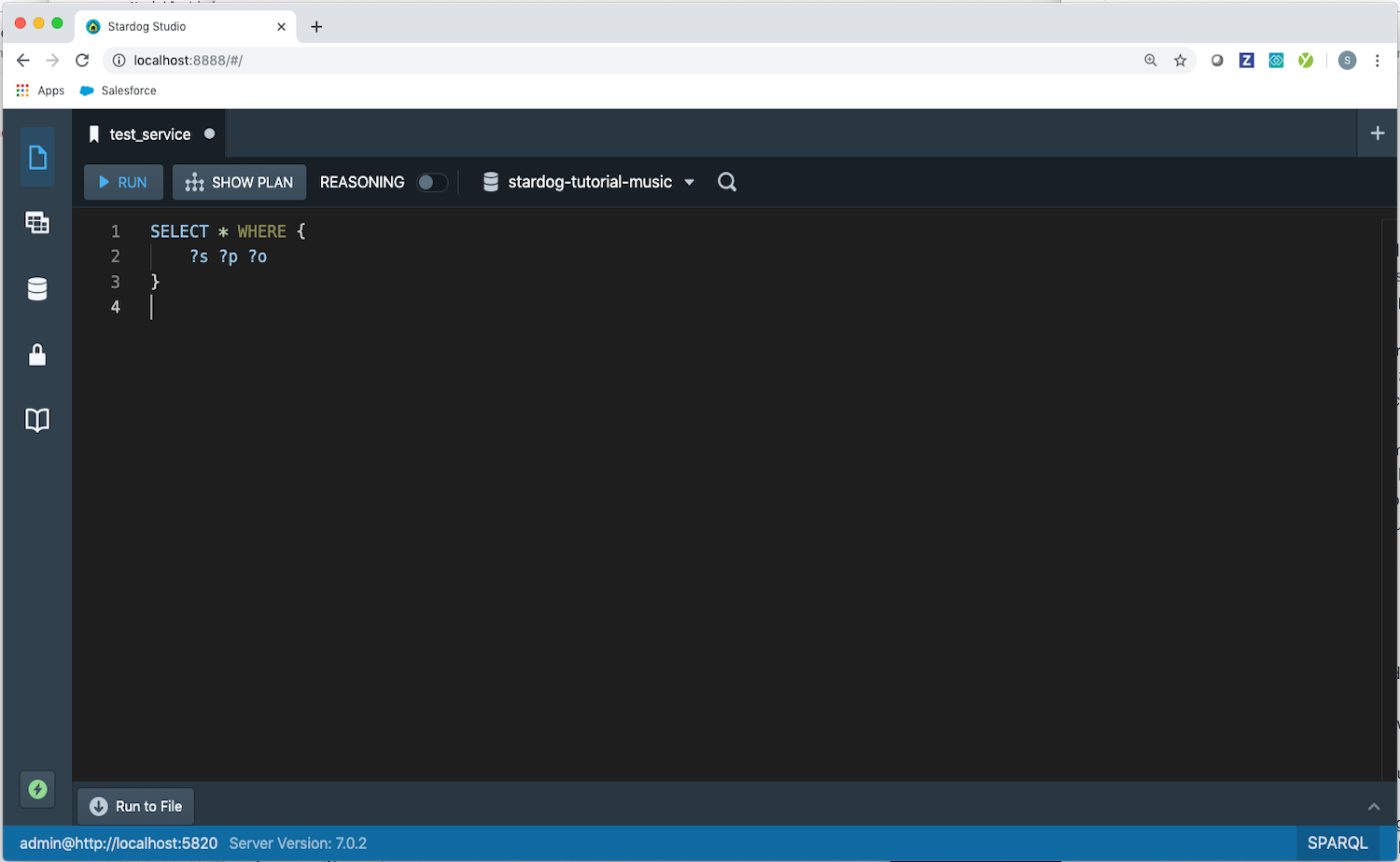This screenshot has height=862, width=1400.
Task: Click the green lightning icon at sidebar bottom
Action: pyautogui.click(x=37, y=788)
